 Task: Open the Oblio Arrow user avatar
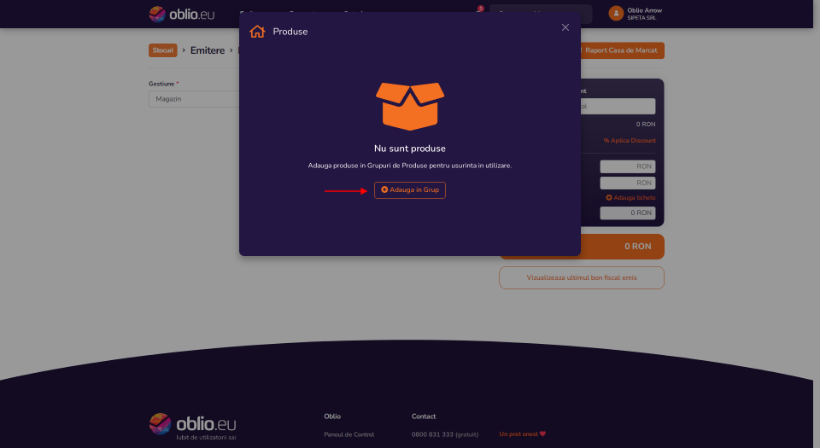(x=616, y=14)
